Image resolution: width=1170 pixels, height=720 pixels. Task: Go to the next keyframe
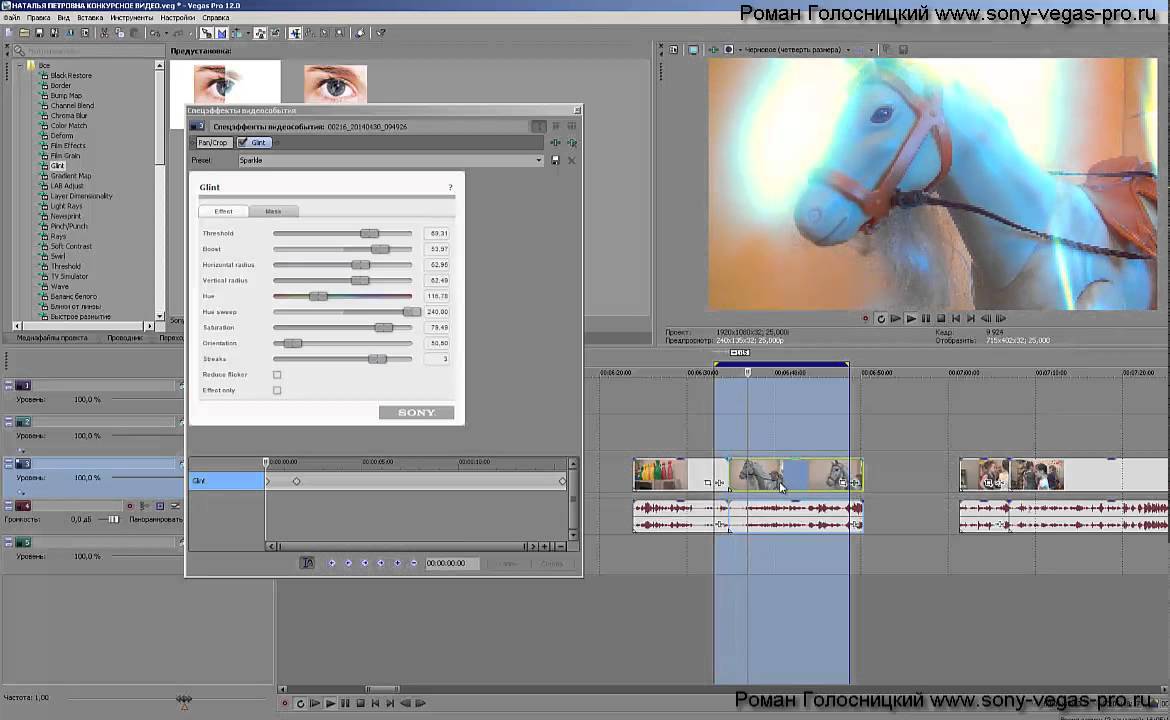point(365,563)
